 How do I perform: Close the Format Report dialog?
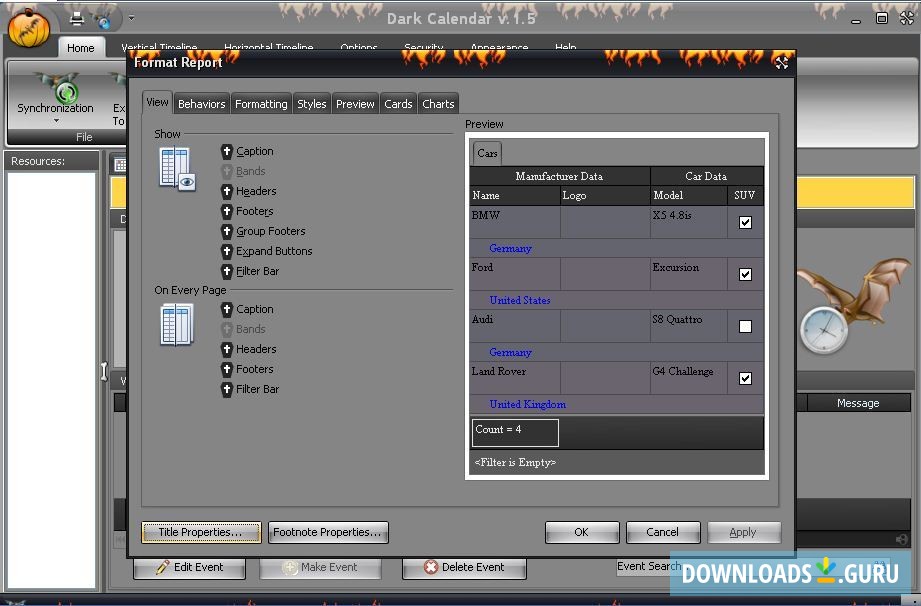coord(781,63)
